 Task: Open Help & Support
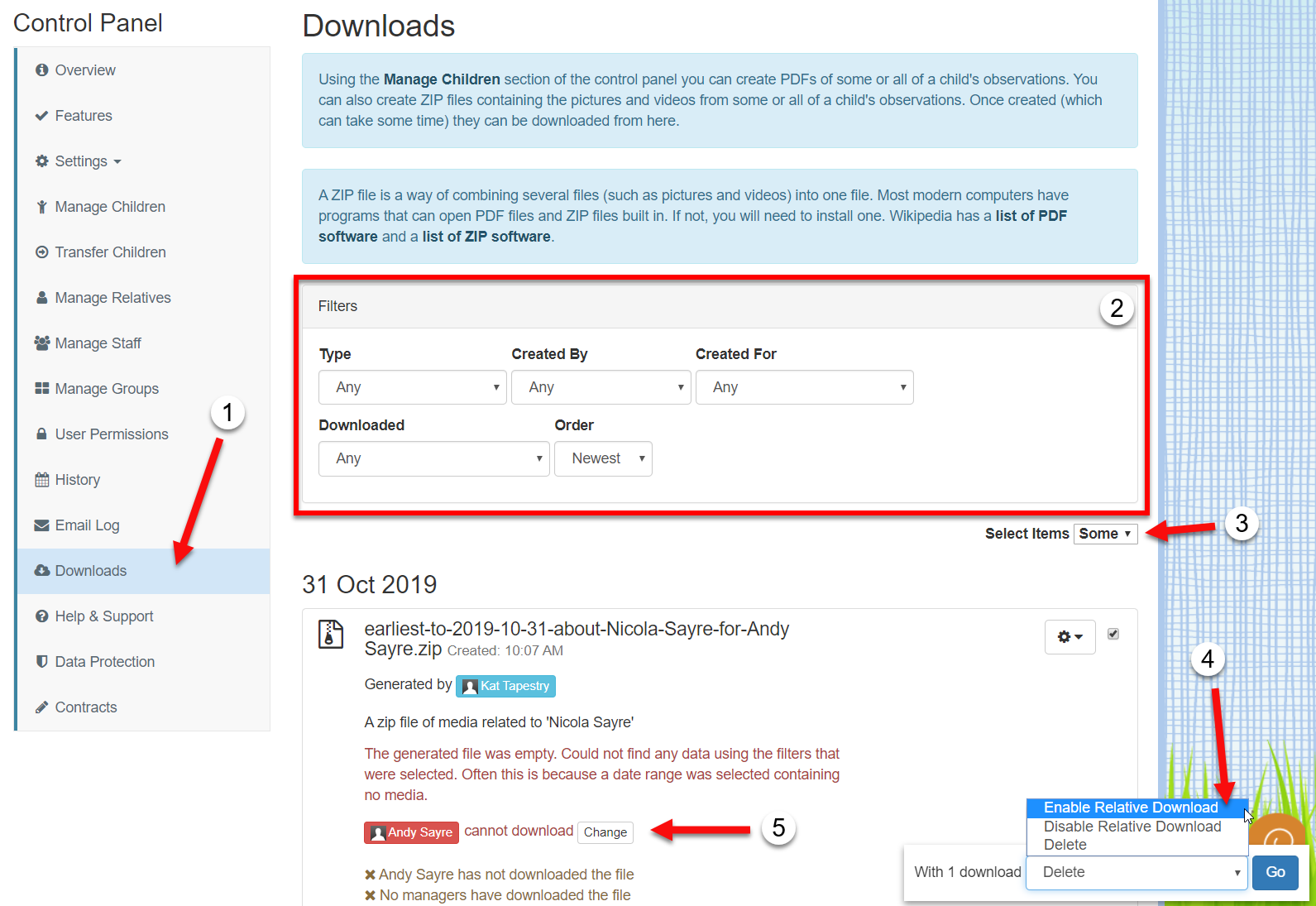point(143,616)
